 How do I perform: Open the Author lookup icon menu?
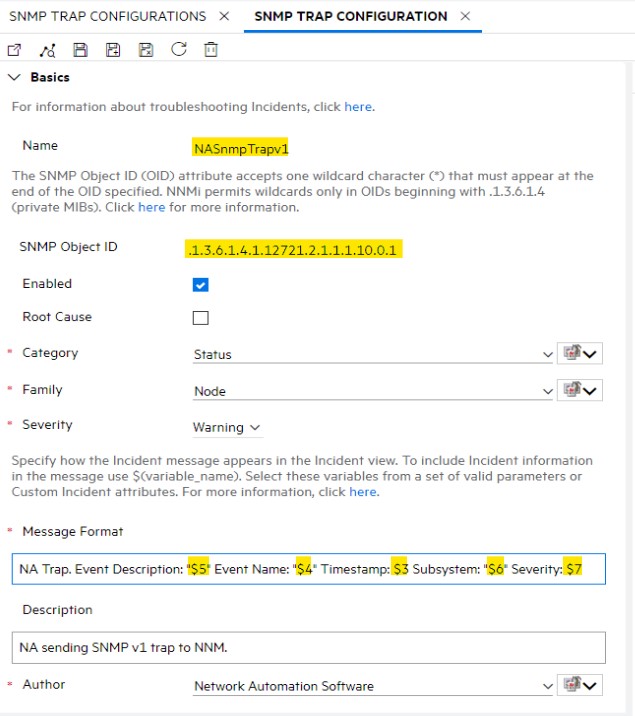pos(582,686)
